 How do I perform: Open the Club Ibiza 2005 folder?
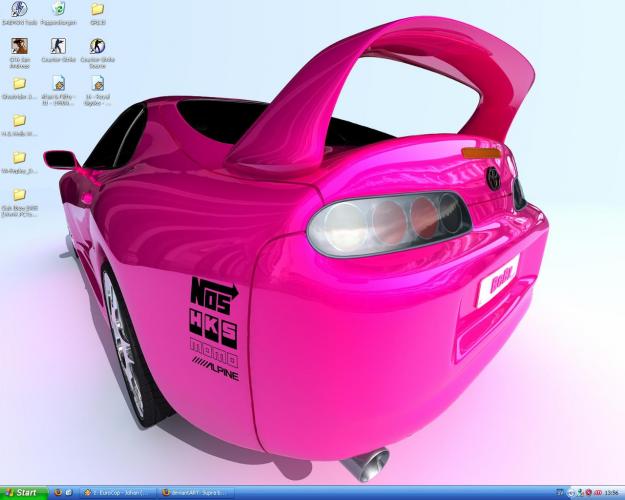[x=19, y=196]
